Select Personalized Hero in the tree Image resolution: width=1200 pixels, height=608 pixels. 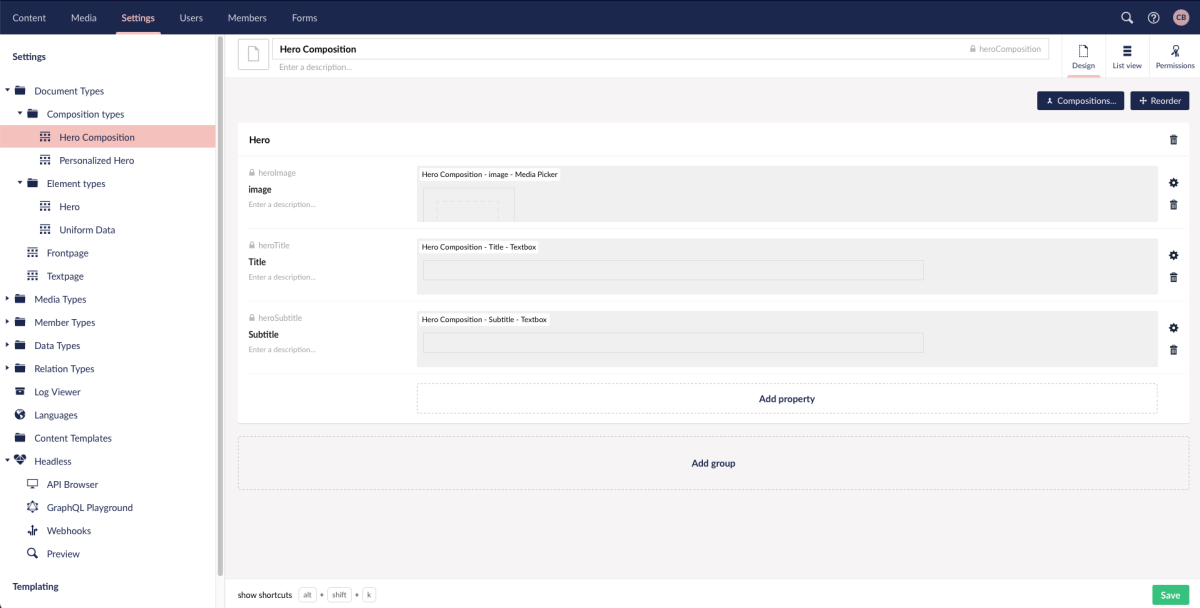click(97, 160)
